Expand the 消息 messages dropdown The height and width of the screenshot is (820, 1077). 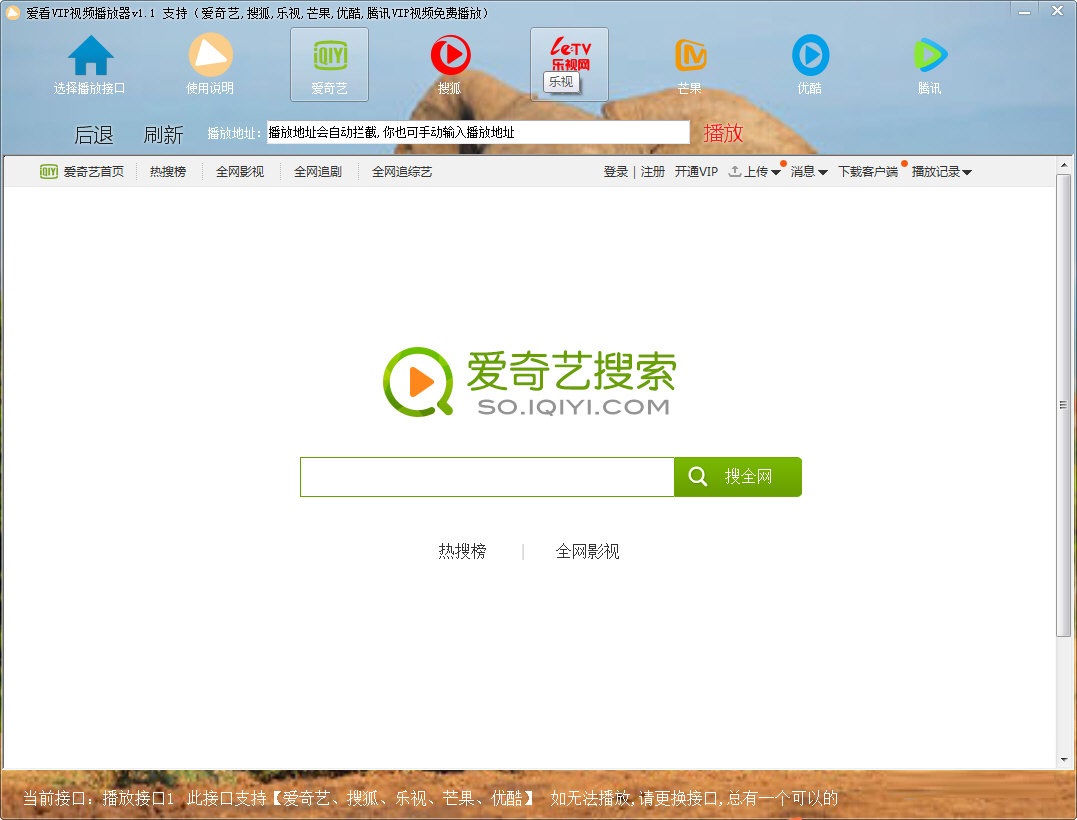pos(808,172)
